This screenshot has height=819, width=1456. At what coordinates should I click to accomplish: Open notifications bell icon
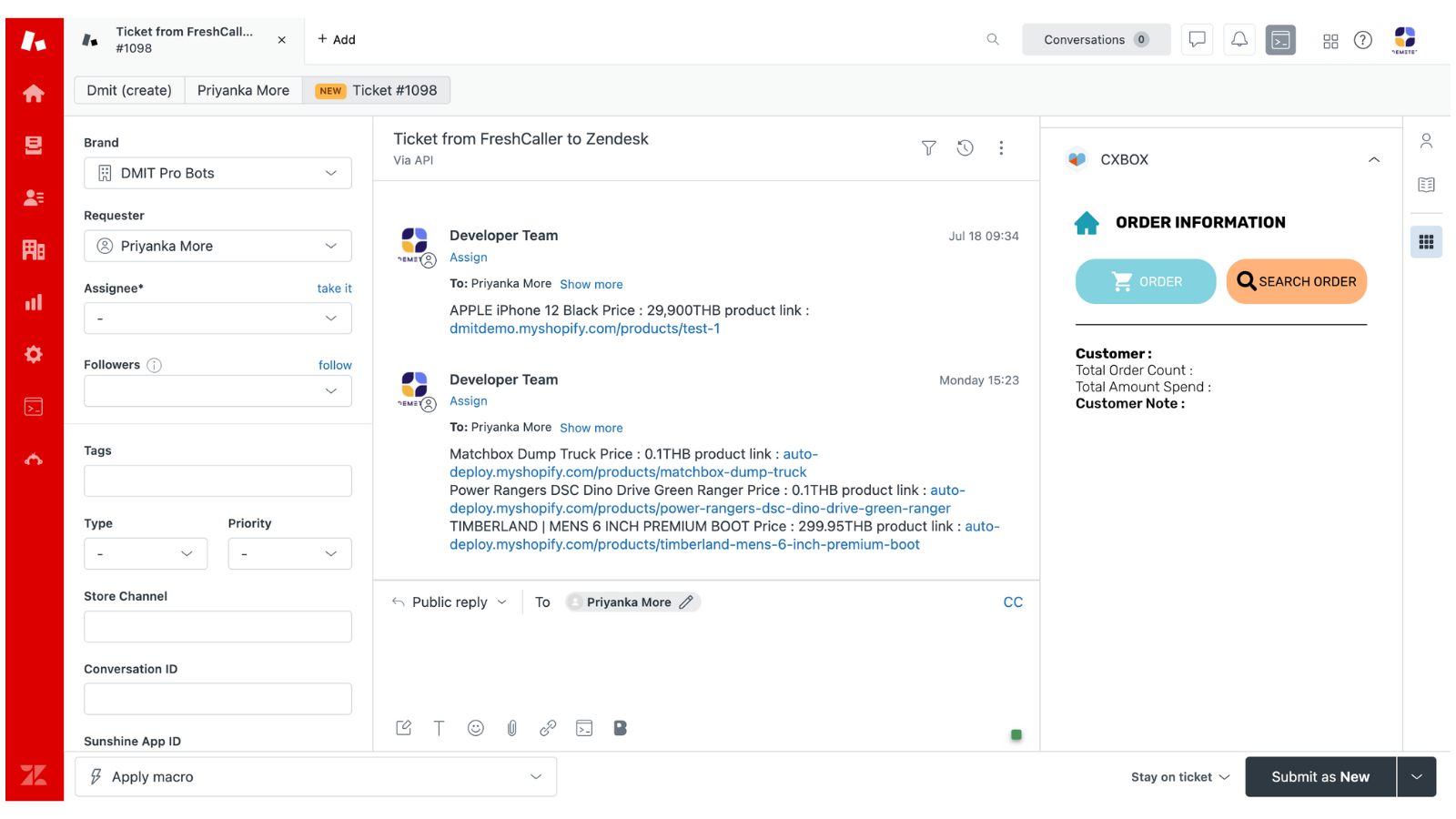click(1239, 39)
